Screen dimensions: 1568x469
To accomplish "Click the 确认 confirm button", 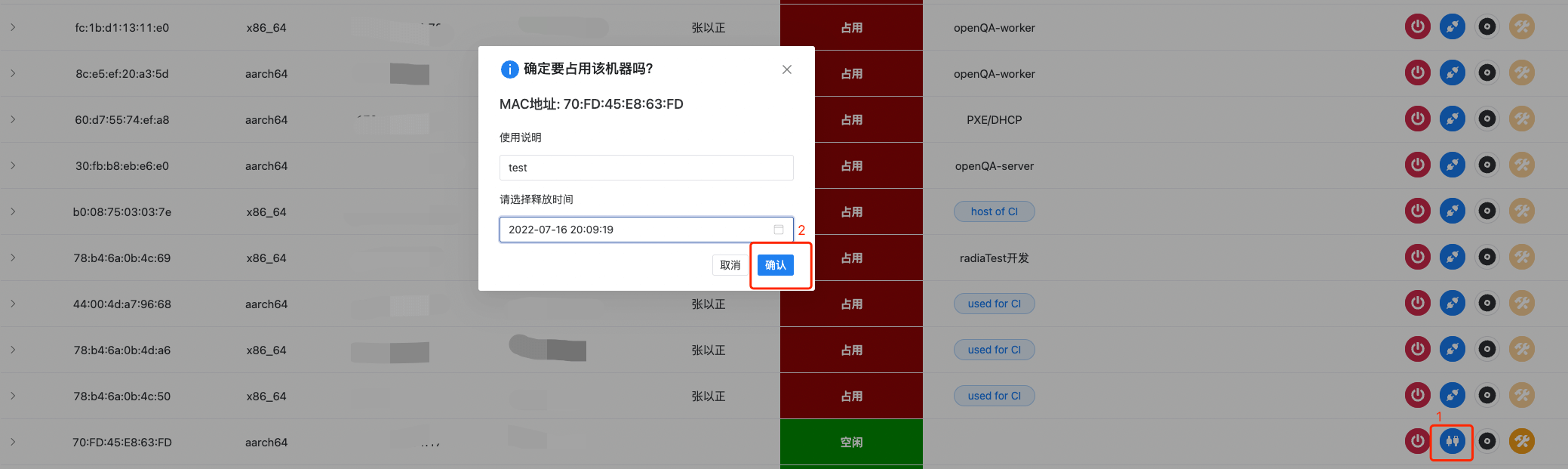I will point(775,265).
